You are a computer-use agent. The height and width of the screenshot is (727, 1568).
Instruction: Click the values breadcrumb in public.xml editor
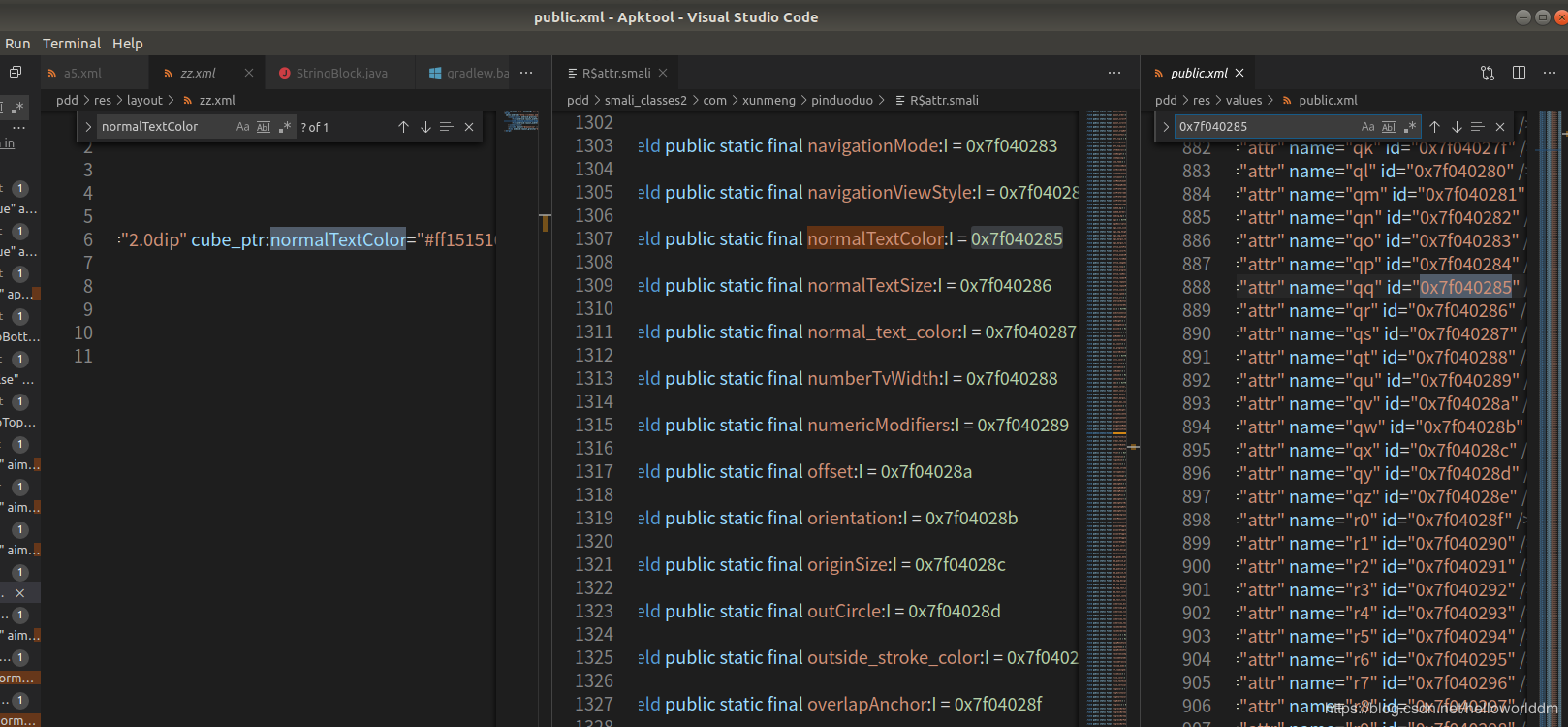(1243, 100)
